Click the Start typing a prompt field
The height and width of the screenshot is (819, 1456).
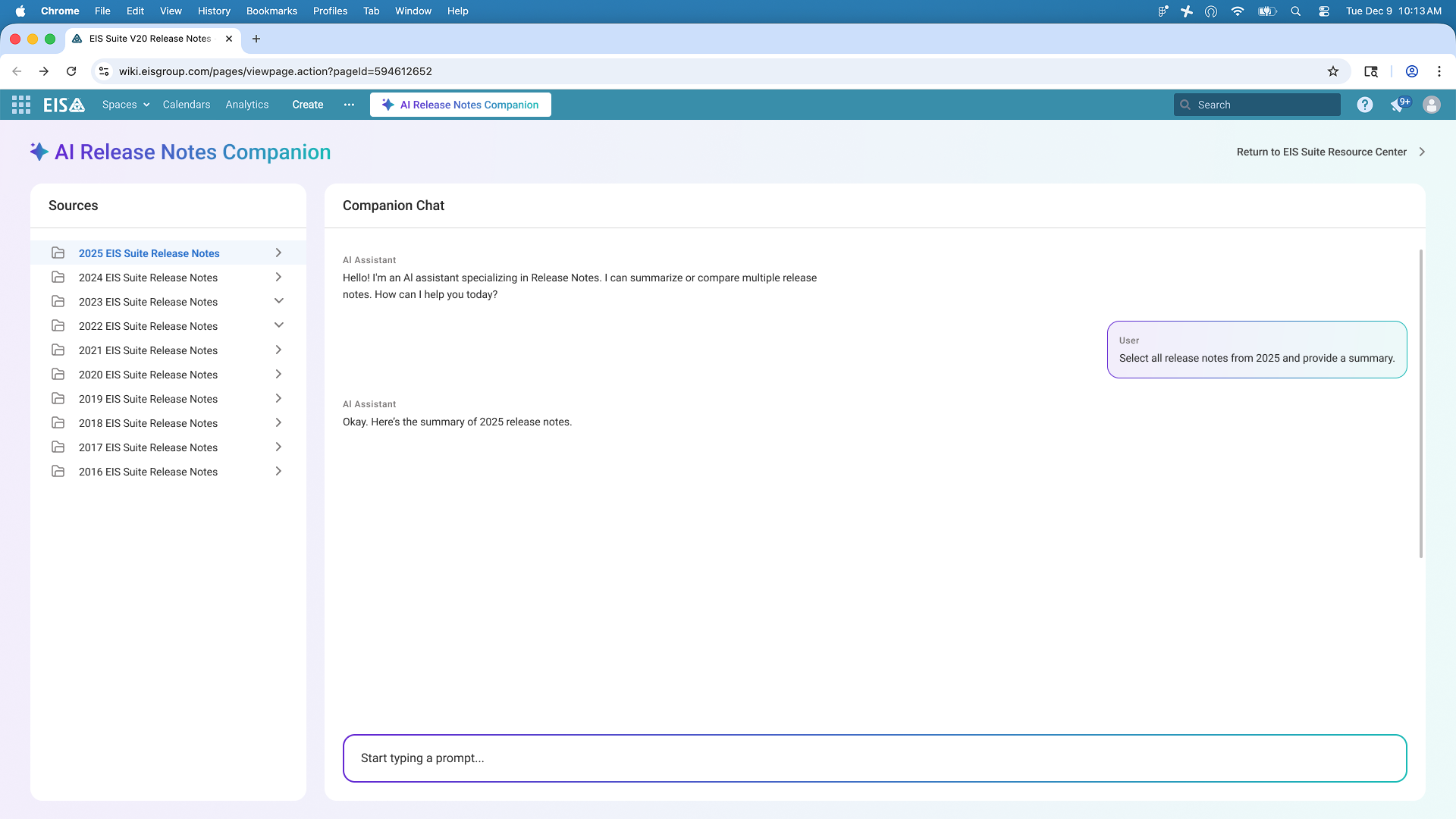tap(874, 758)
